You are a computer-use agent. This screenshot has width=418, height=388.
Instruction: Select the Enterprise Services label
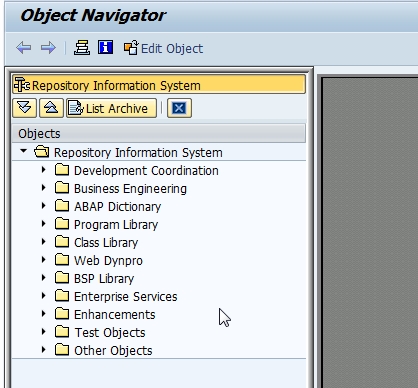[x=126, y=297]
